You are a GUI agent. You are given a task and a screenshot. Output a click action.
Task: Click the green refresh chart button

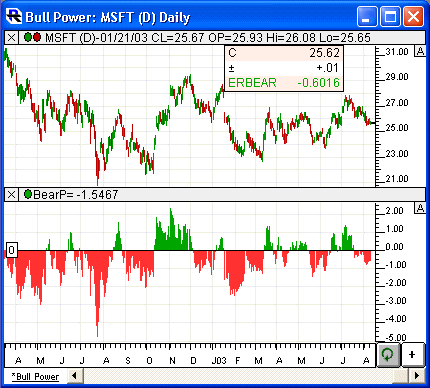point(388,355)
